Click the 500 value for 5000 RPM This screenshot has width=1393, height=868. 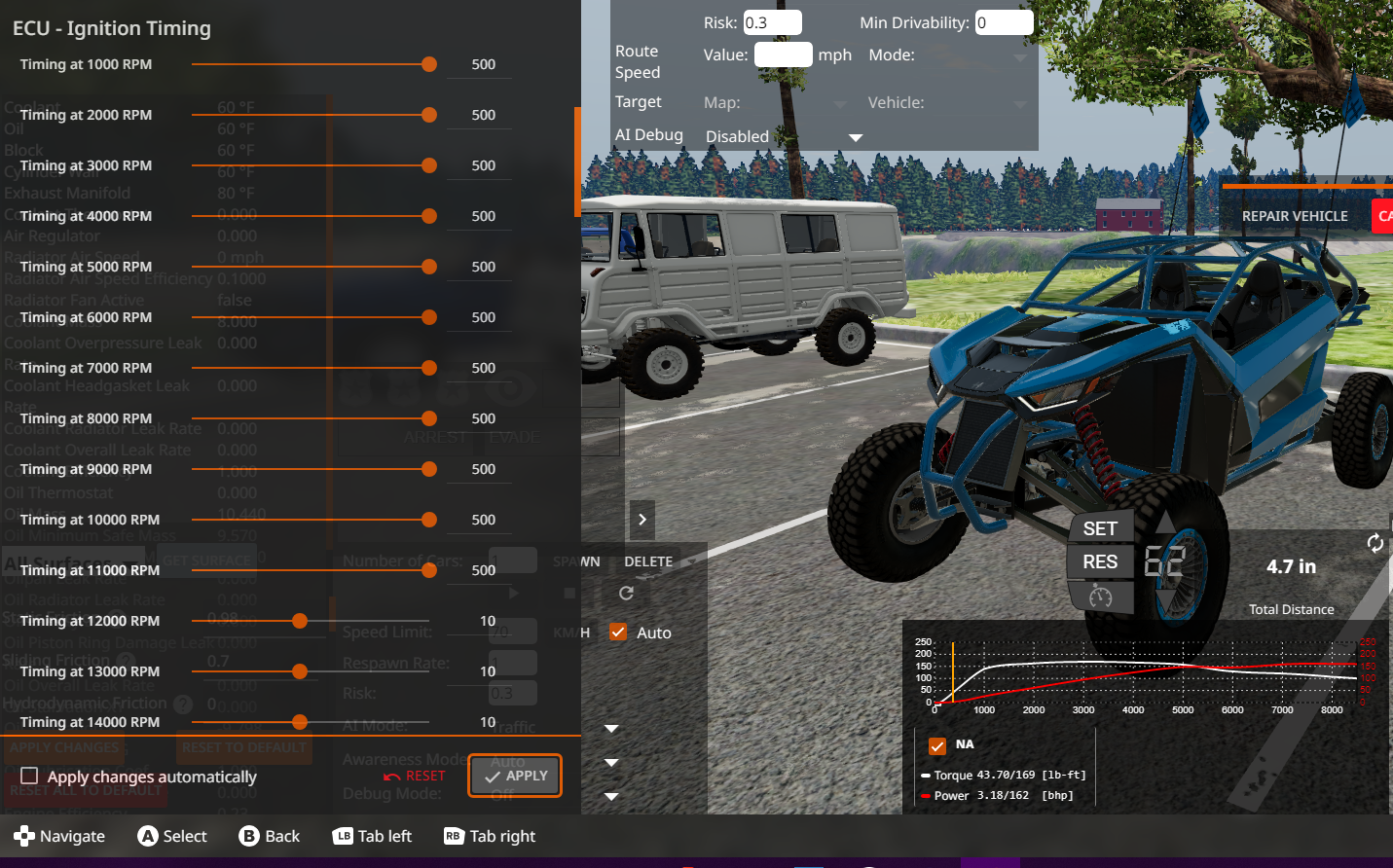coord(484,267)
